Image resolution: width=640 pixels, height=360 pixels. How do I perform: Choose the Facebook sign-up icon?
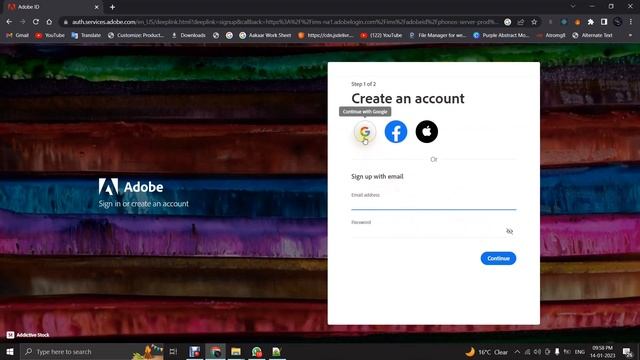tap(396, 131)
